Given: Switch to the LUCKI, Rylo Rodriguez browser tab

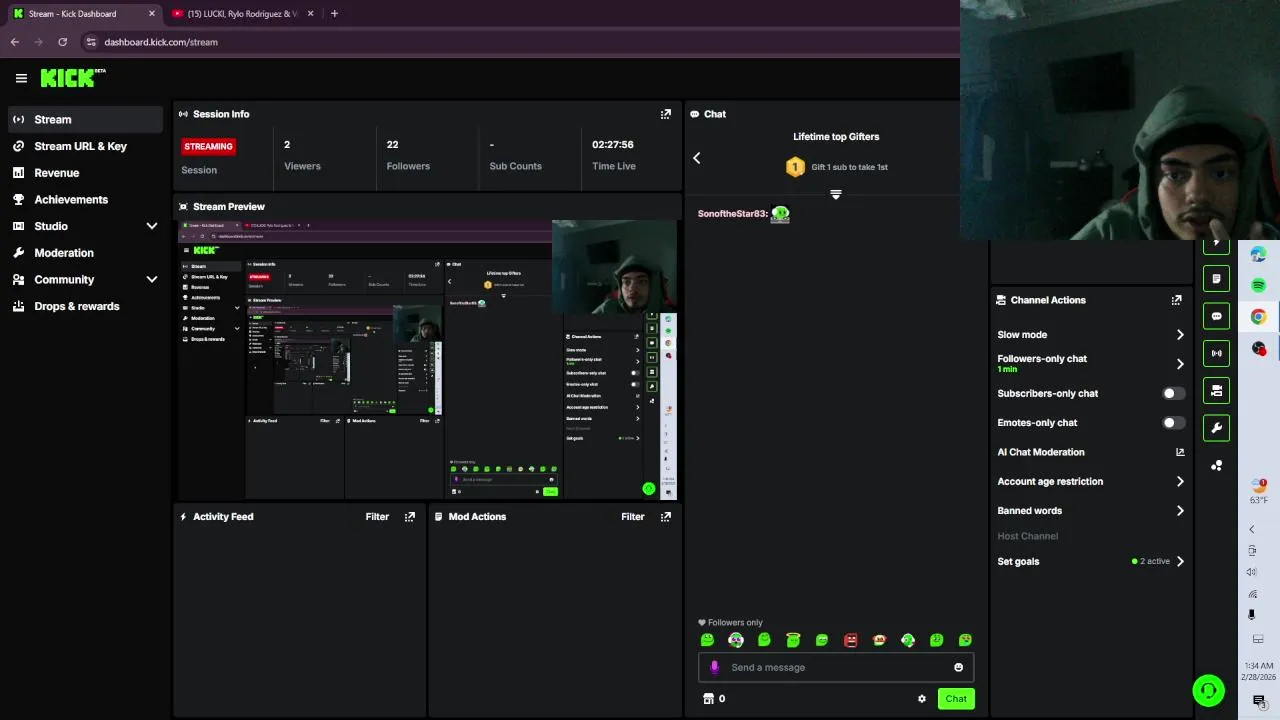Looking at the screenshot, I should (241, 14).
